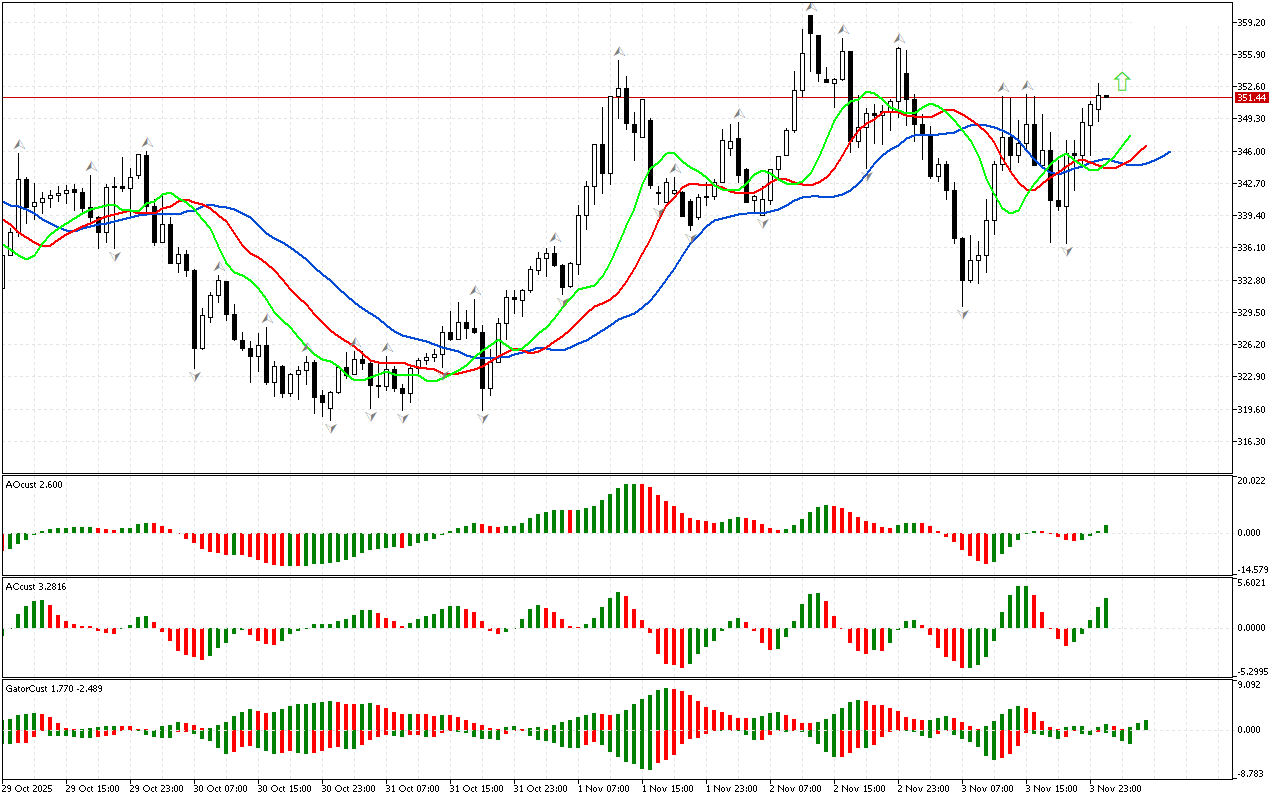Select the fractal arrow above the highest candle
Screen dimensions: 1280x800
pyautogui.click(x=811, y=8)
